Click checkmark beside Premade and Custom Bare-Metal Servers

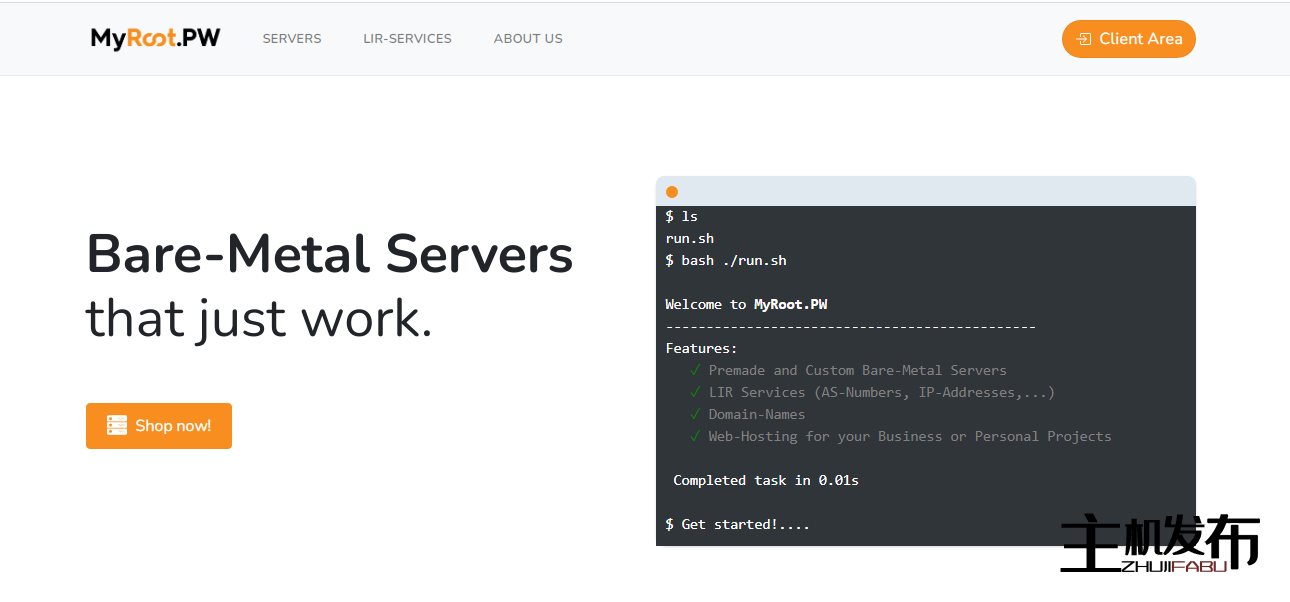(695, 370)
